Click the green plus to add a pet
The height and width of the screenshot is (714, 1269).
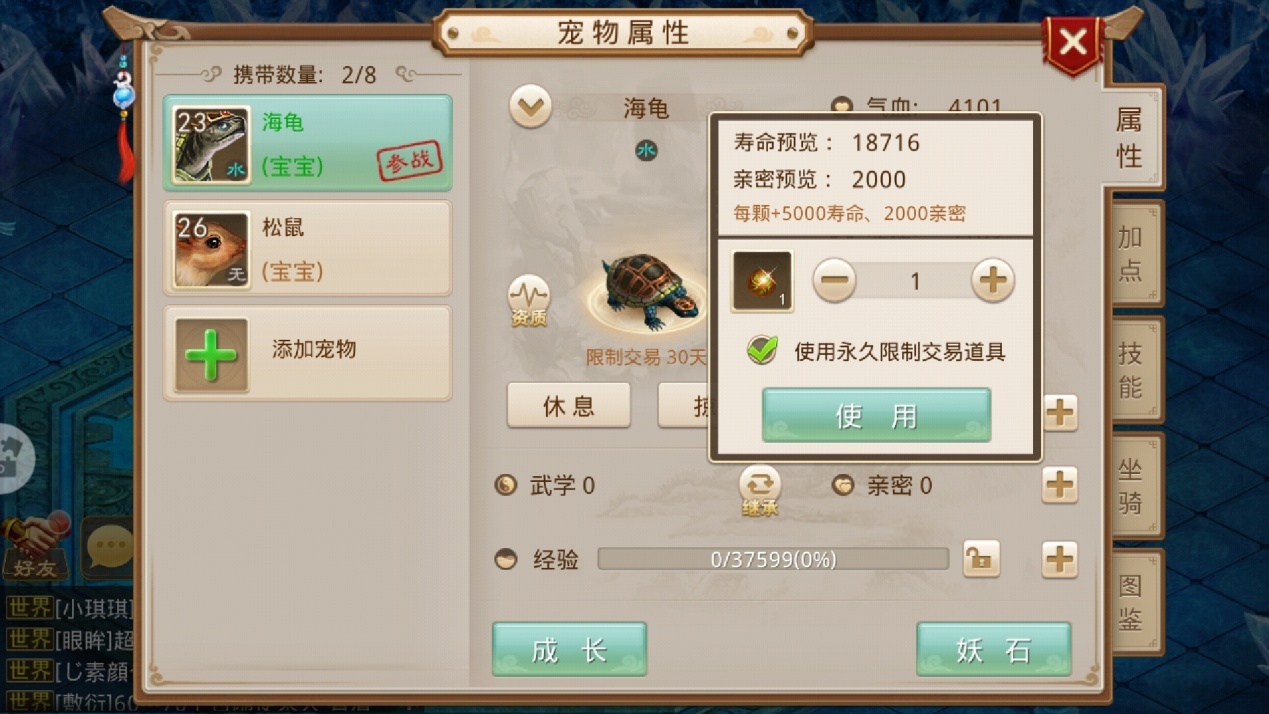[x=211, y=355]
